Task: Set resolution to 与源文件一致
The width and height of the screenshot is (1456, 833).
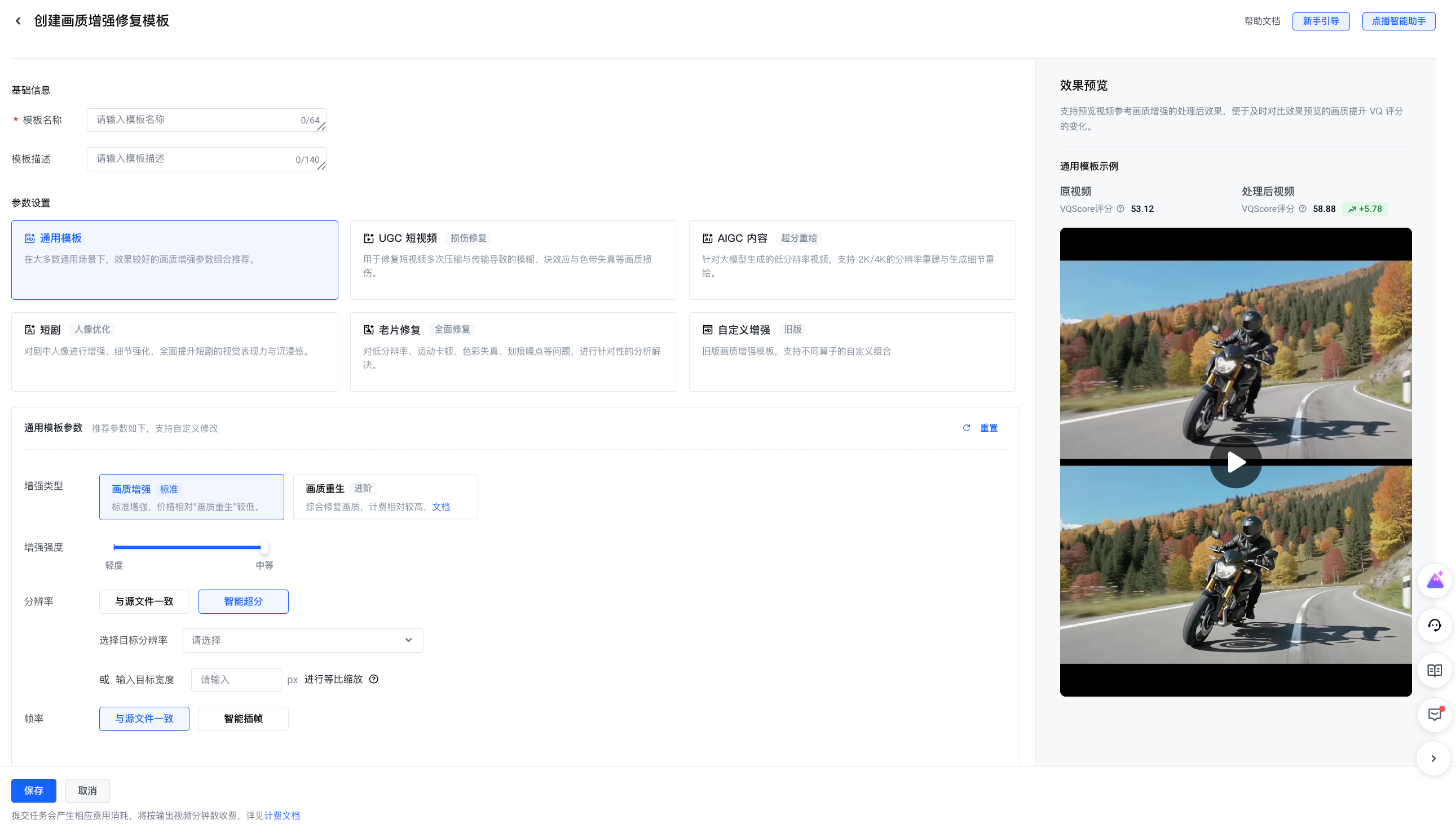Action: 144,601
